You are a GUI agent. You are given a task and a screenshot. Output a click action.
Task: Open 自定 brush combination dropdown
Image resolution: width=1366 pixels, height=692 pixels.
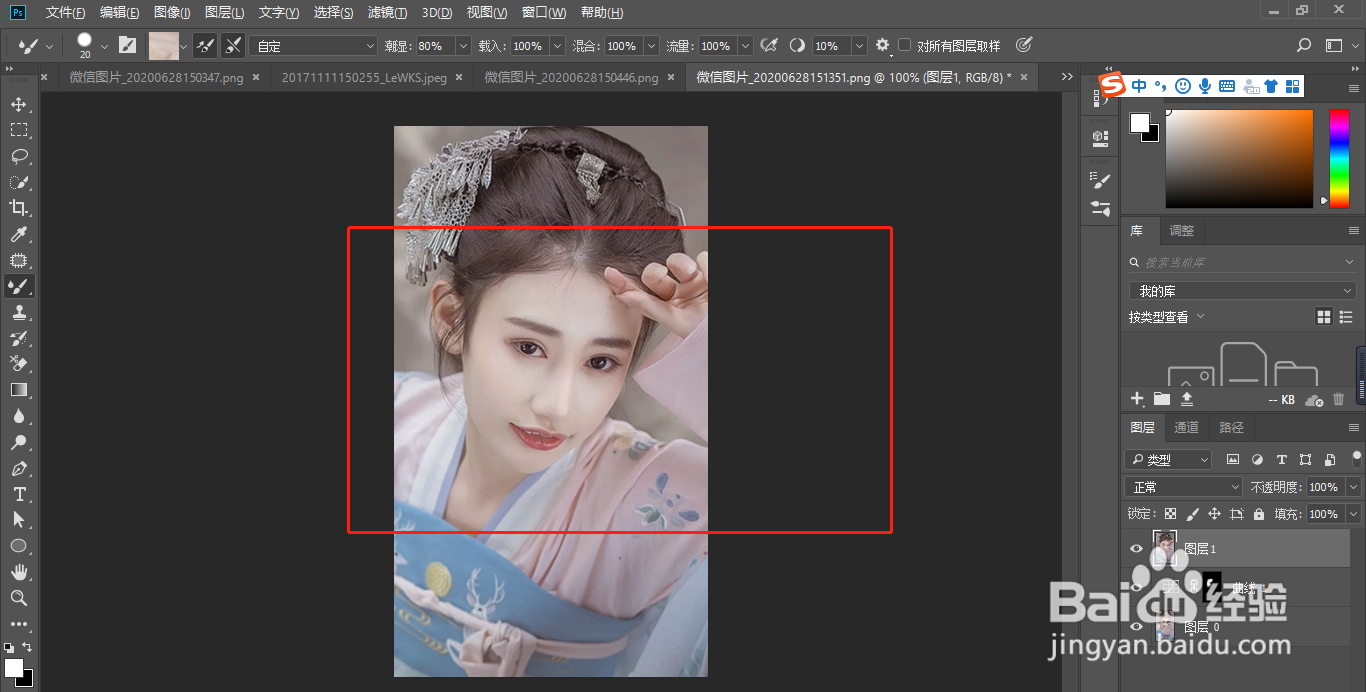tap(313, 46)
